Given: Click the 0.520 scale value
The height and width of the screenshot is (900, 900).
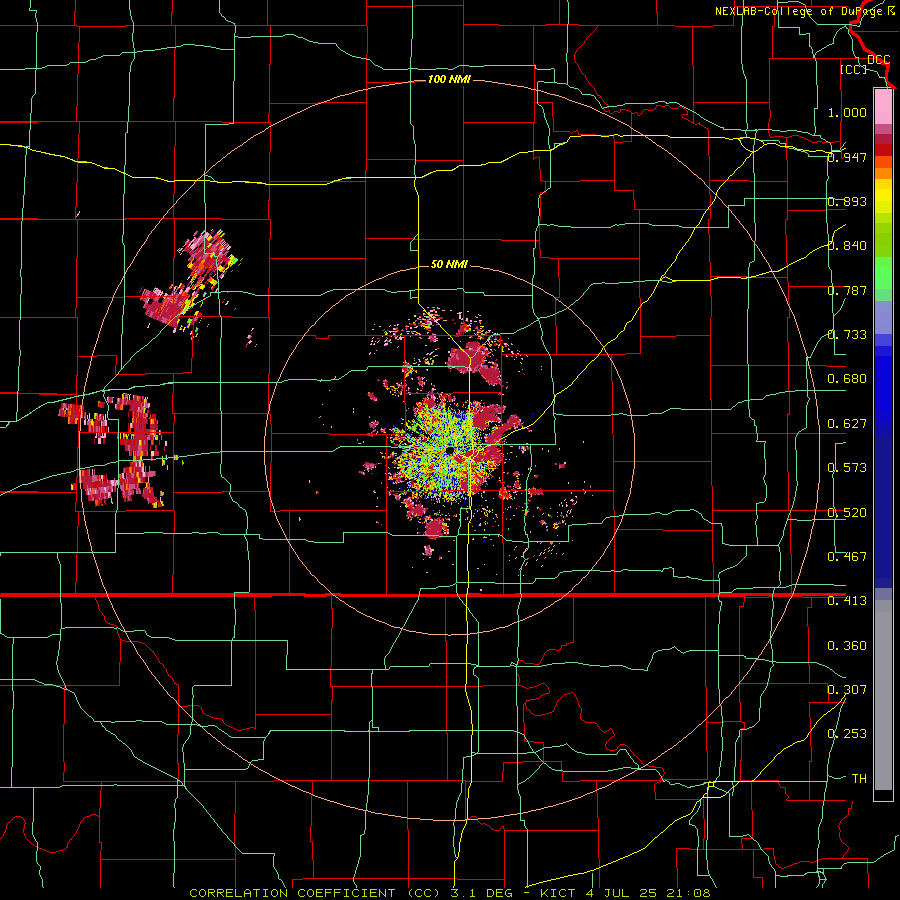Looking at the screenshot, I should coord(847,513).
